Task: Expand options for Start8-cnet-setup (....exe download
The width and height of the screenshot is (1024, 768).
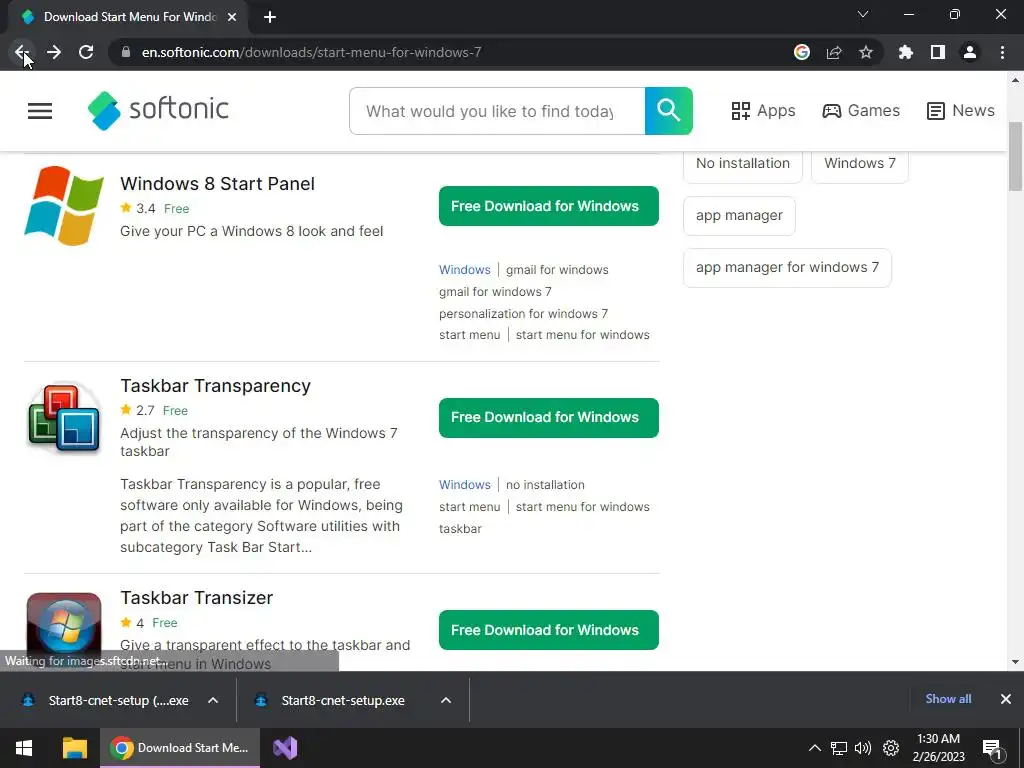Action: point(213,700)
